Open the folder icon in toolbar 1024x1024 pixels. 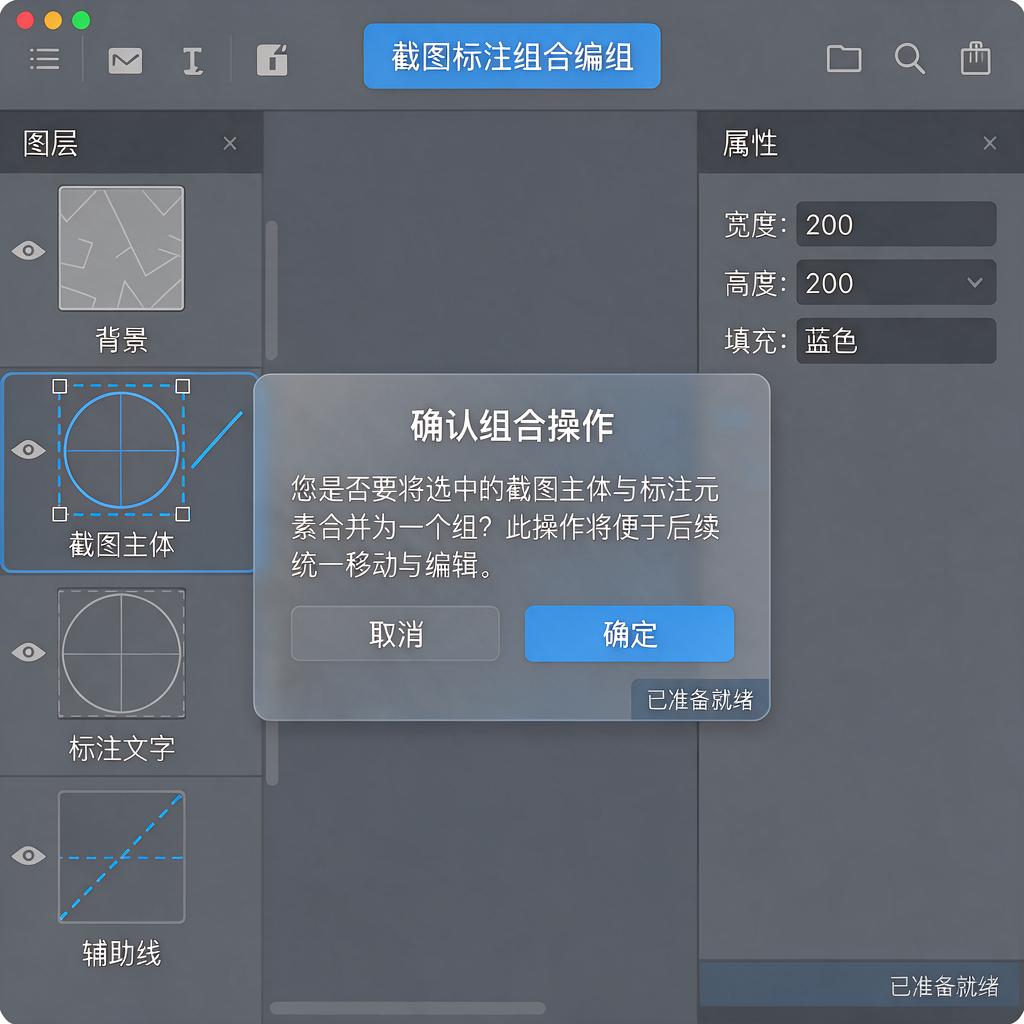pyautogui.click(x=844, y=59)
